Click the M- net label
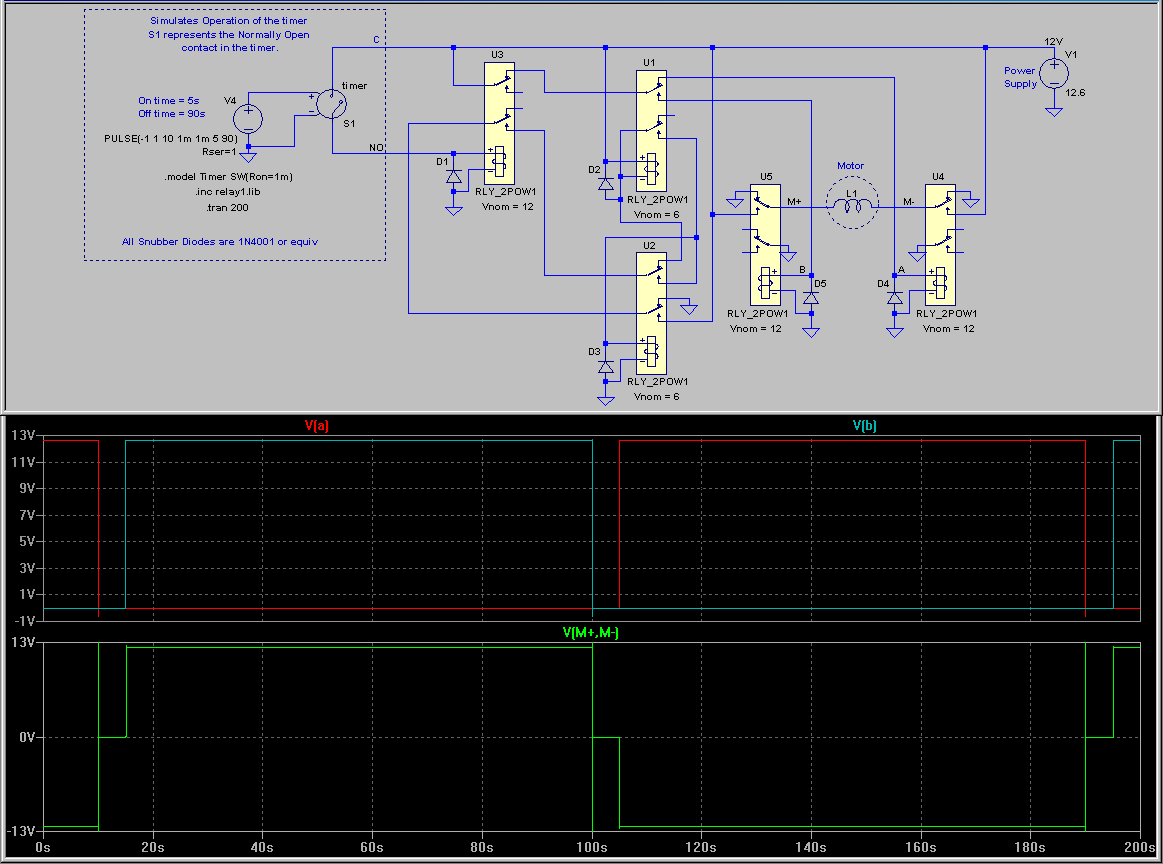The width and height of the screenshot is (1163, 864). pos(909,202)
